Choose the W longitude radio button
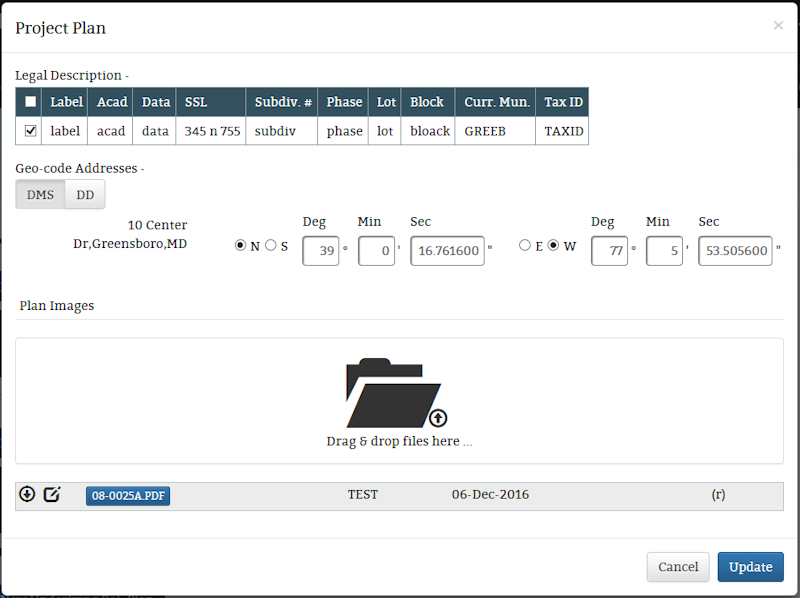The image size is (800, 598). pos(553,246)
